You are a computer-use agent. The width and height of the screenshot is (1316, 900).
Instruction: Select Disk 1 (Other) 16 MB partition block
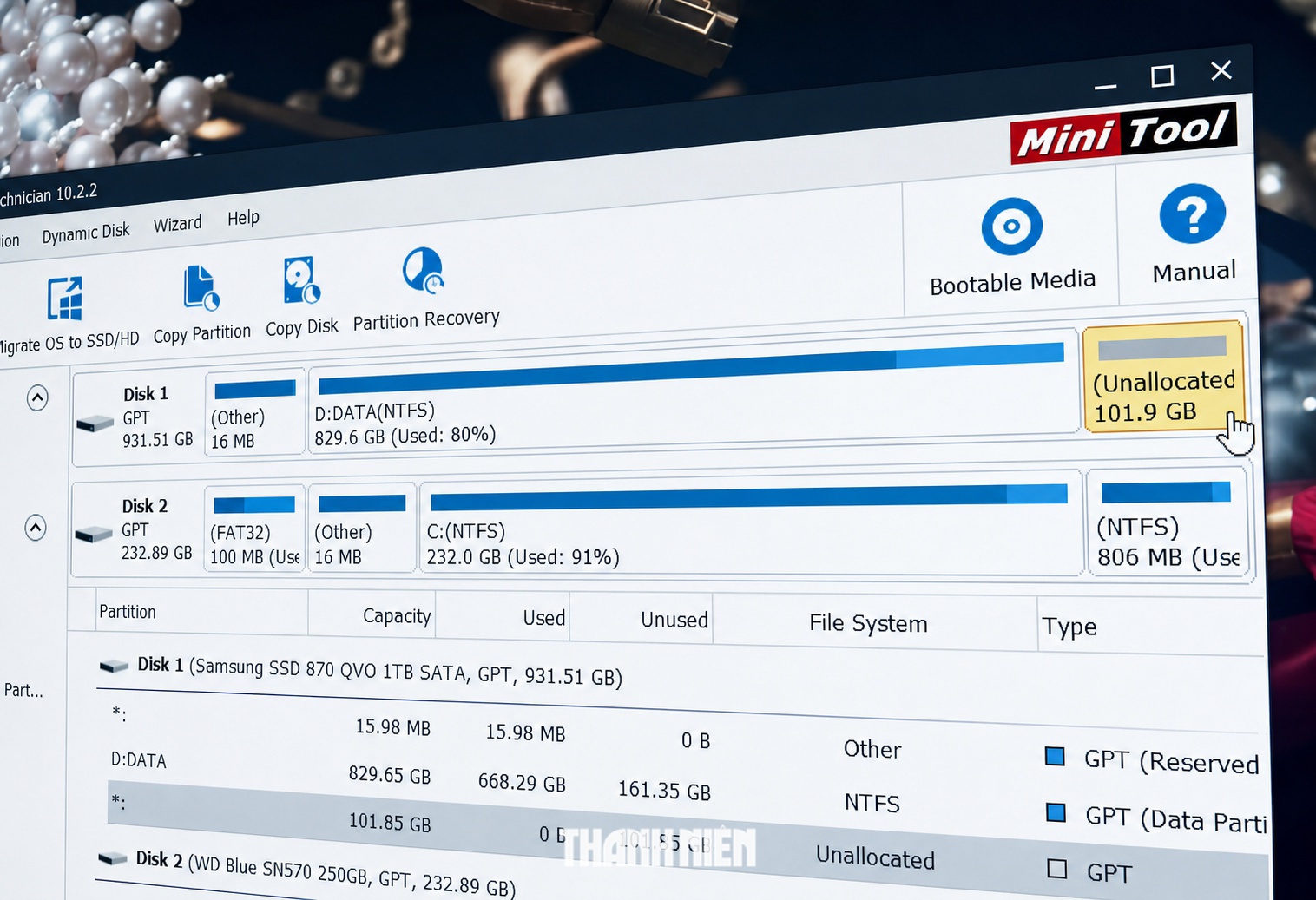(x=254, y=413)
